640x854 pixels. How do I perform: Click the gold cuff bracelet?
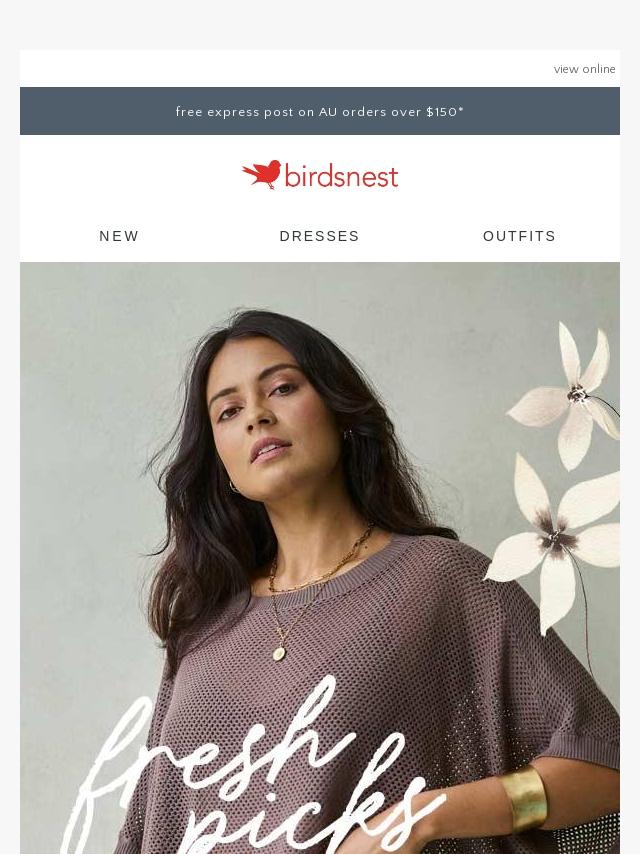pos(524,798)
